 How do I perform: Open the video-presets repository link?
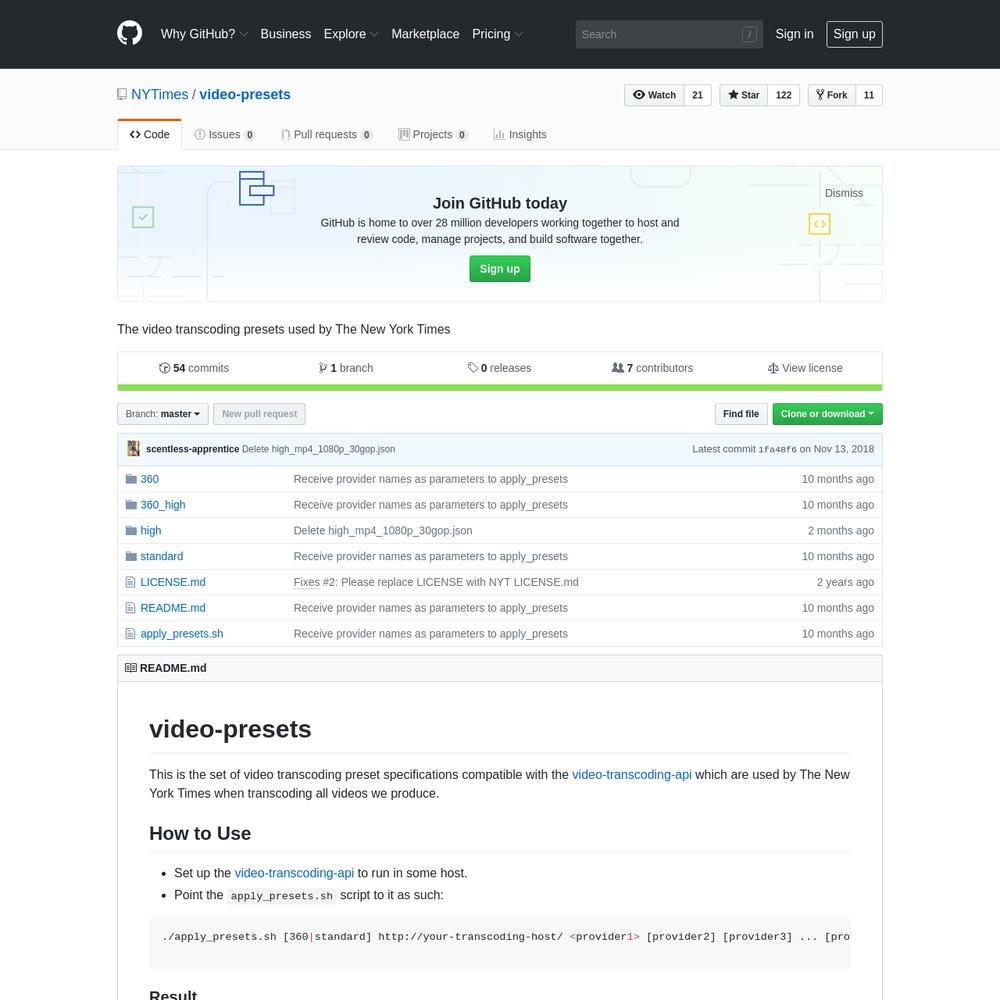click(x=245, y=94)
